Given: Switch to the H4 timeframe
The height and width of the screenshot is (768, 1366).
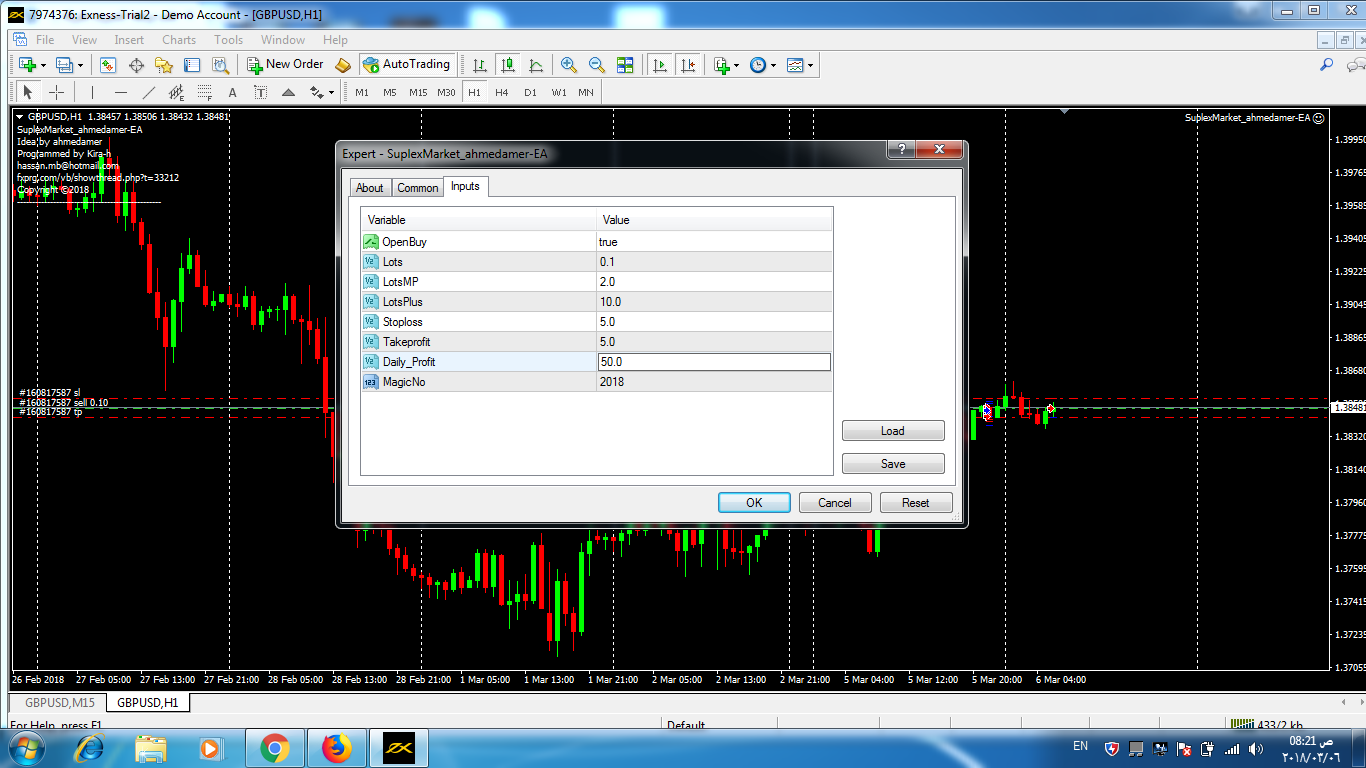Looking at the screenshot, I should pyautogui.click(x=501, y=92).
